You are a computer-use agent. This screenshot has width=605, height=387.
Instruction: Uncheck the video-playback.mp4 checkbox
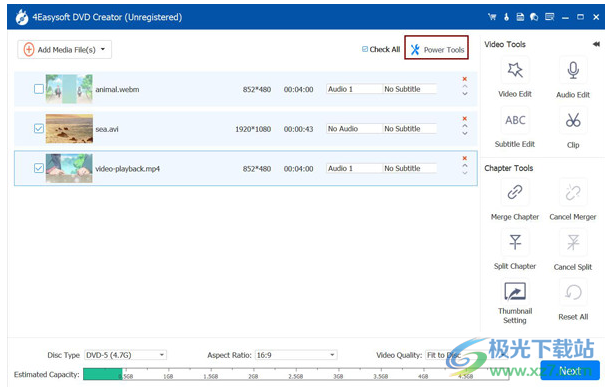tap(39, 168)
